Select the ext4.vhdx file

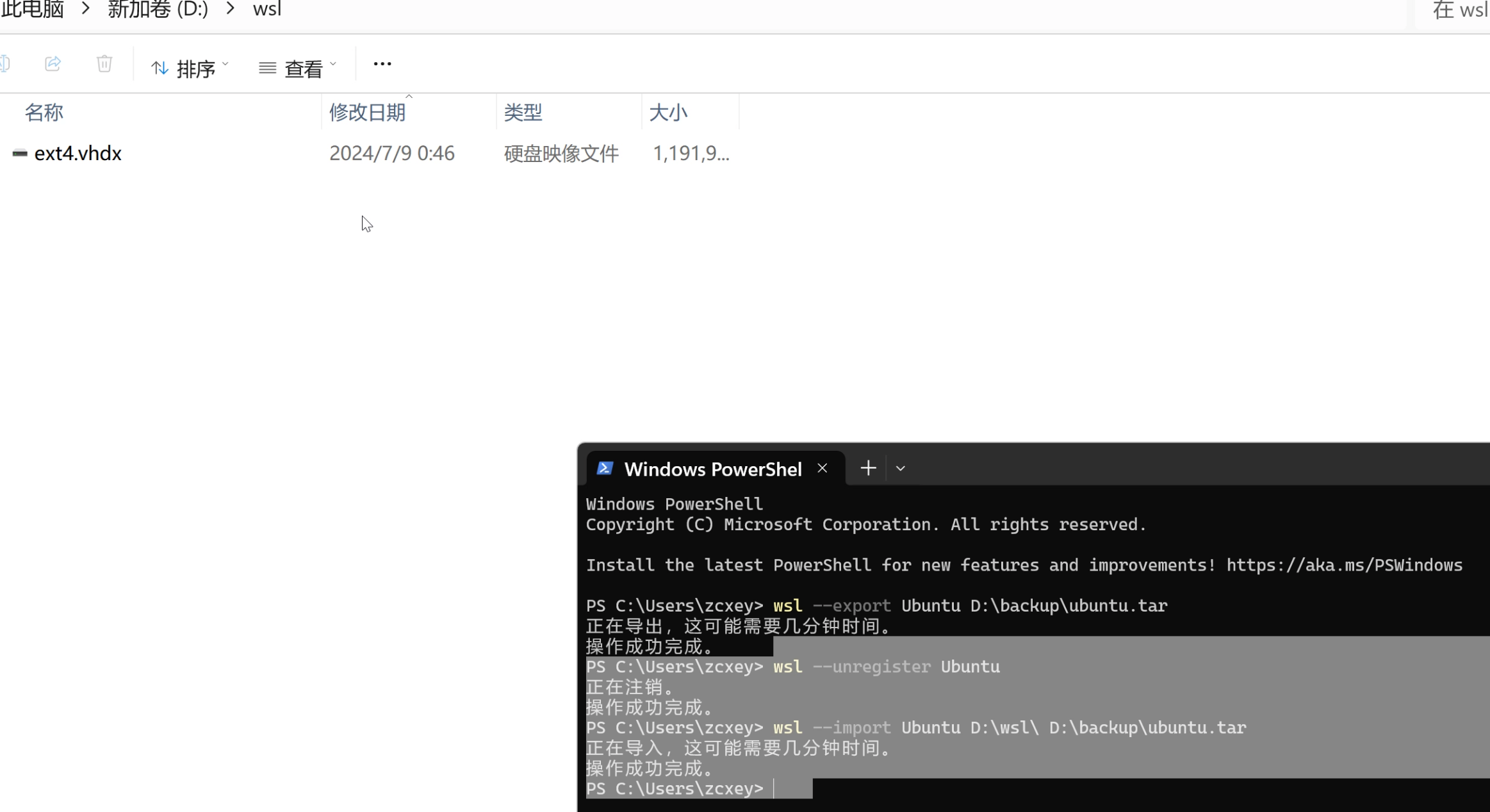point(78,153)
